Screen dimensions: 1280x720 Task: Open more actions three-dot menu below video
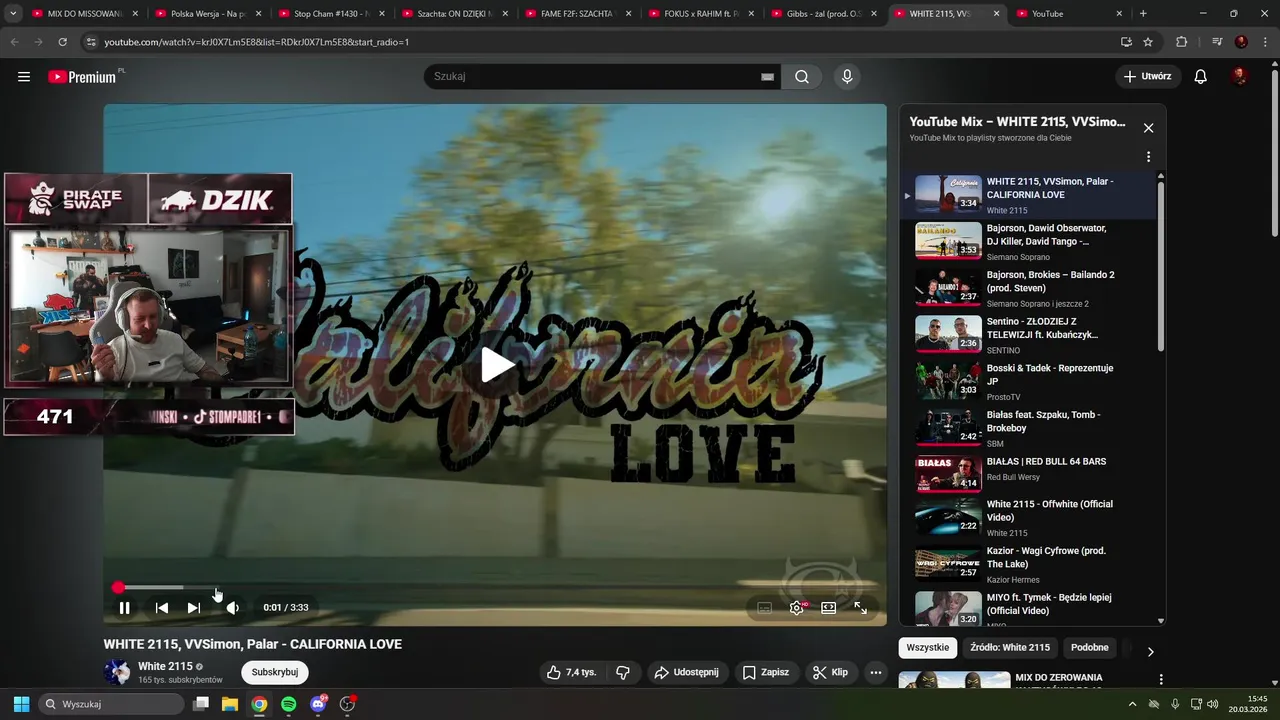[876, 673]
